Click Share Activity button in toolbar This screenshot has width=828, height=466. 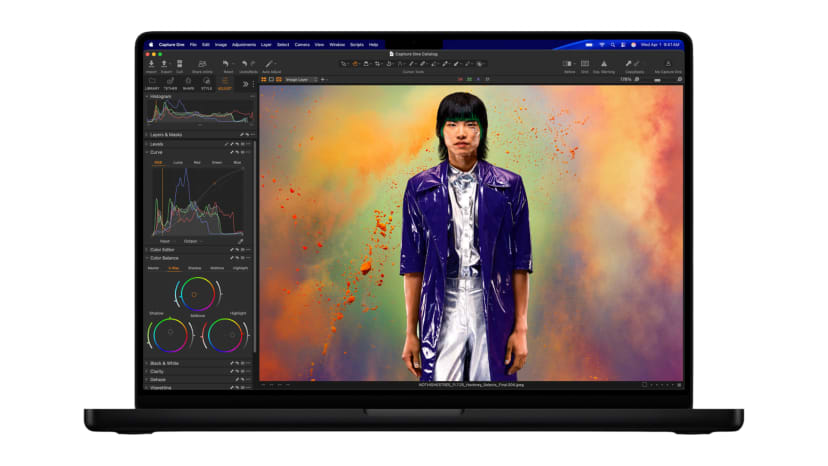[x=202, y=65]
